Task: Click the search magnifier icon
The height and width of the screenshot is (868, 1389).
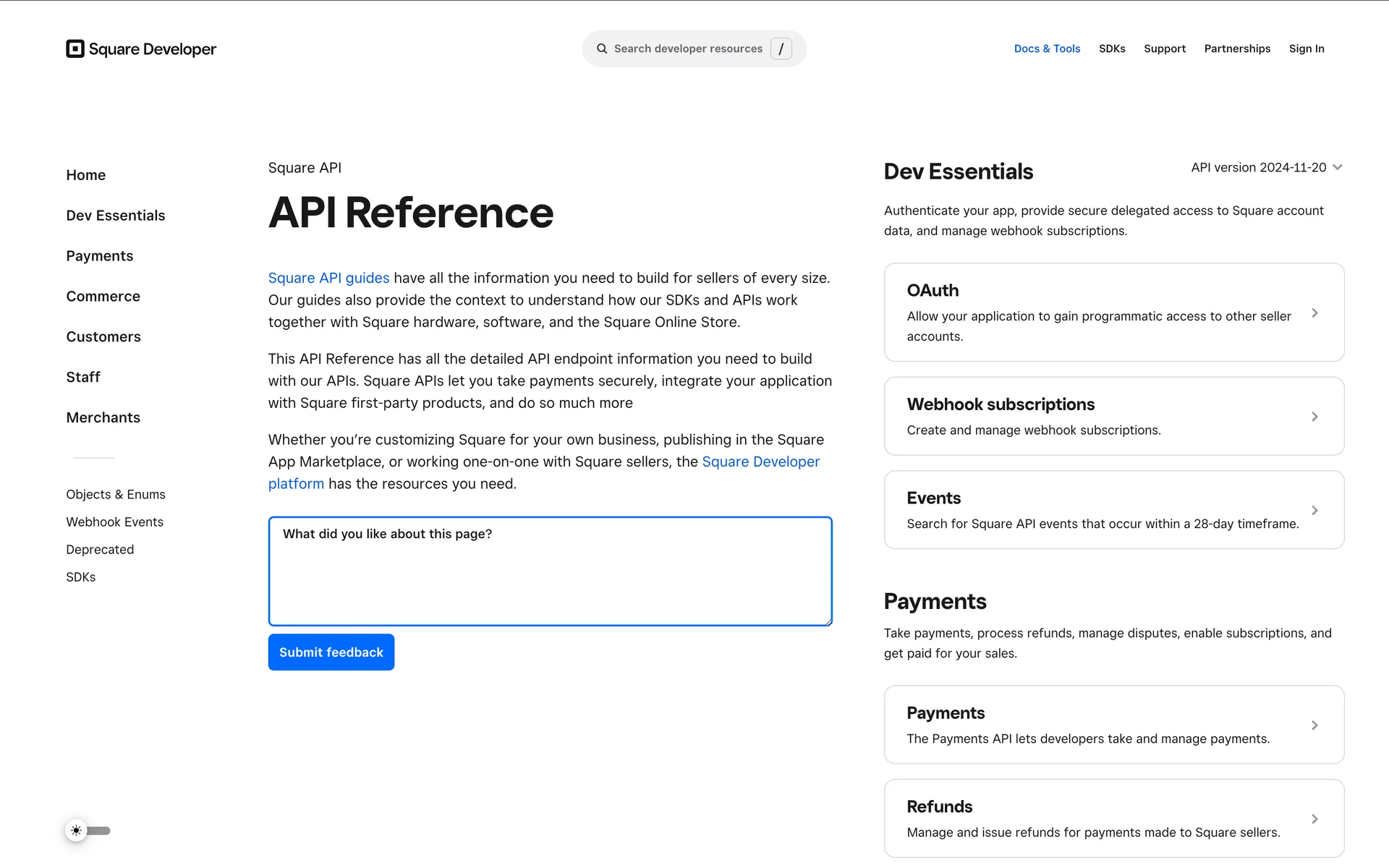Action: pos(602,48)
